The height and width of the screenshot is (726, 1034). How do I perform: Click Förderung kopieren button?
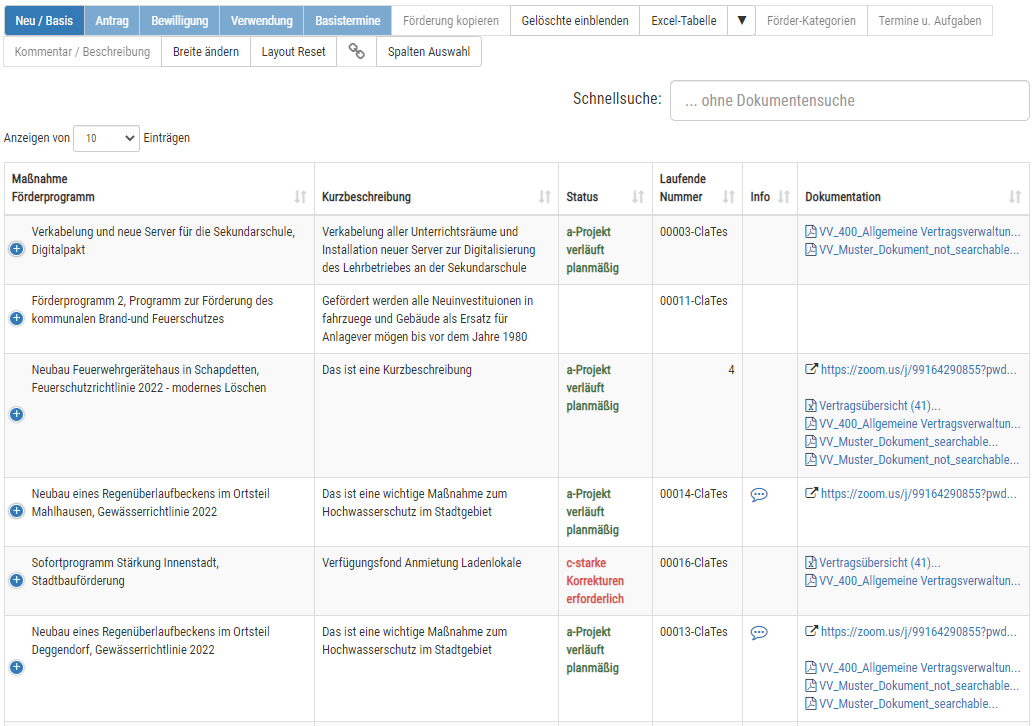[x=451, y=20]
